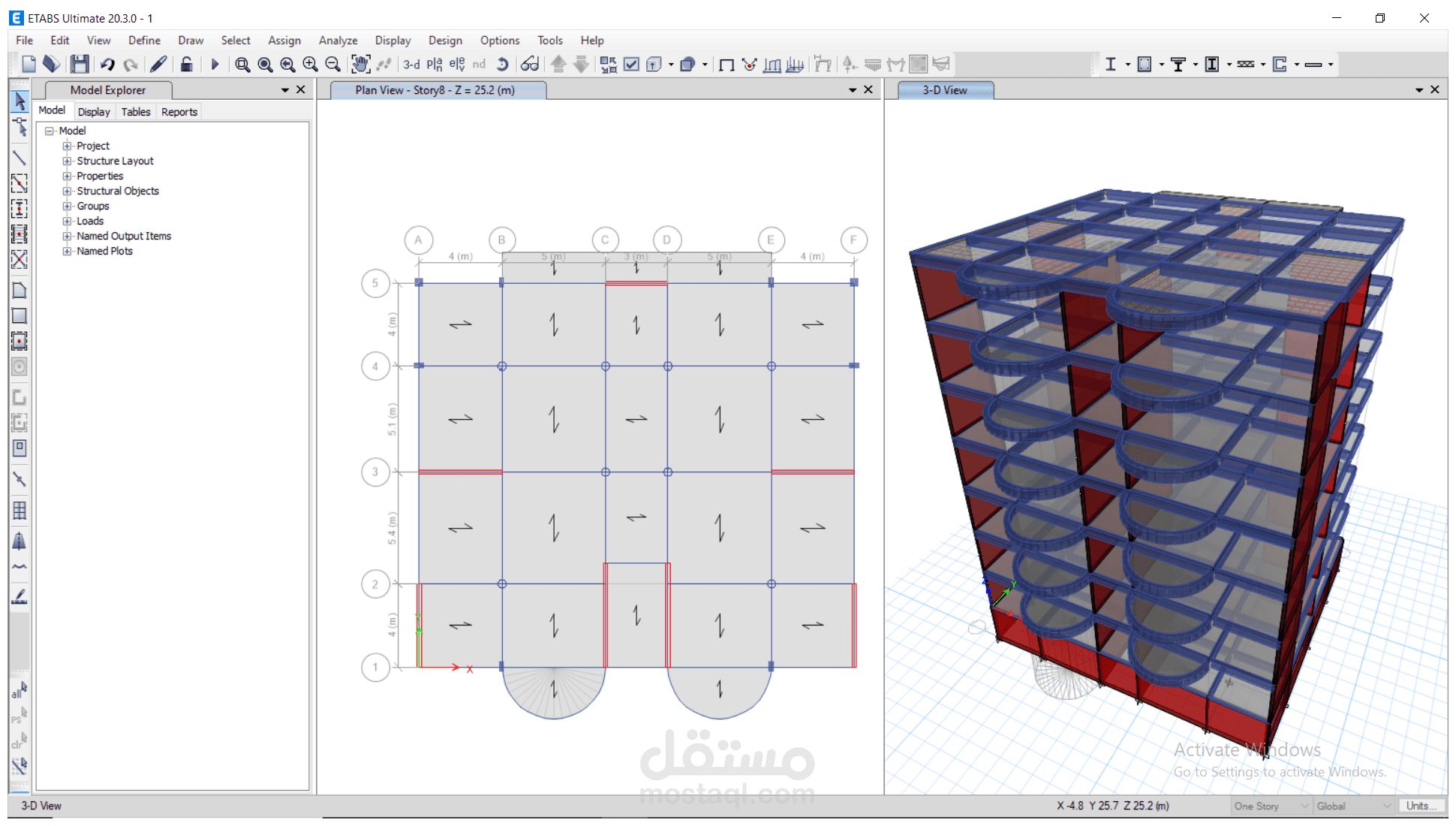1456x826 pixels.
Task: Toggle the 'clr' clear selection button
Action: coord(20,741)
